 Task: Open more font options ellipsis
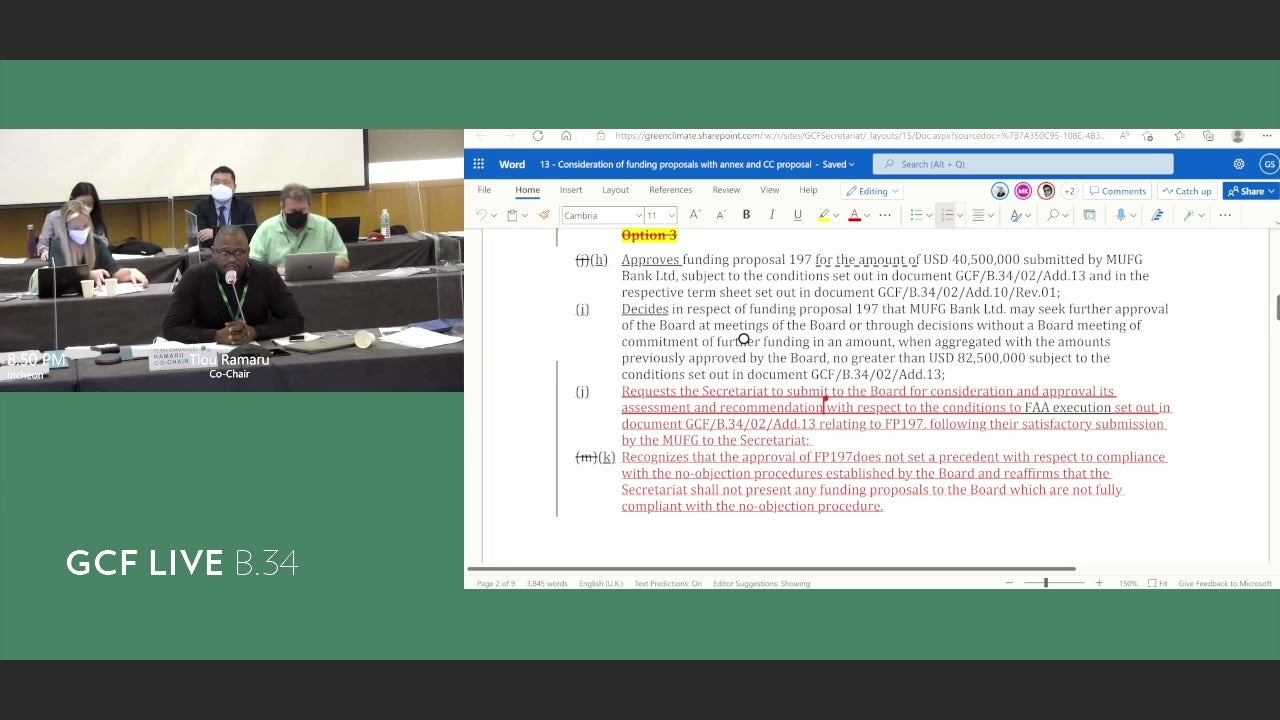(x=885, y=215)
